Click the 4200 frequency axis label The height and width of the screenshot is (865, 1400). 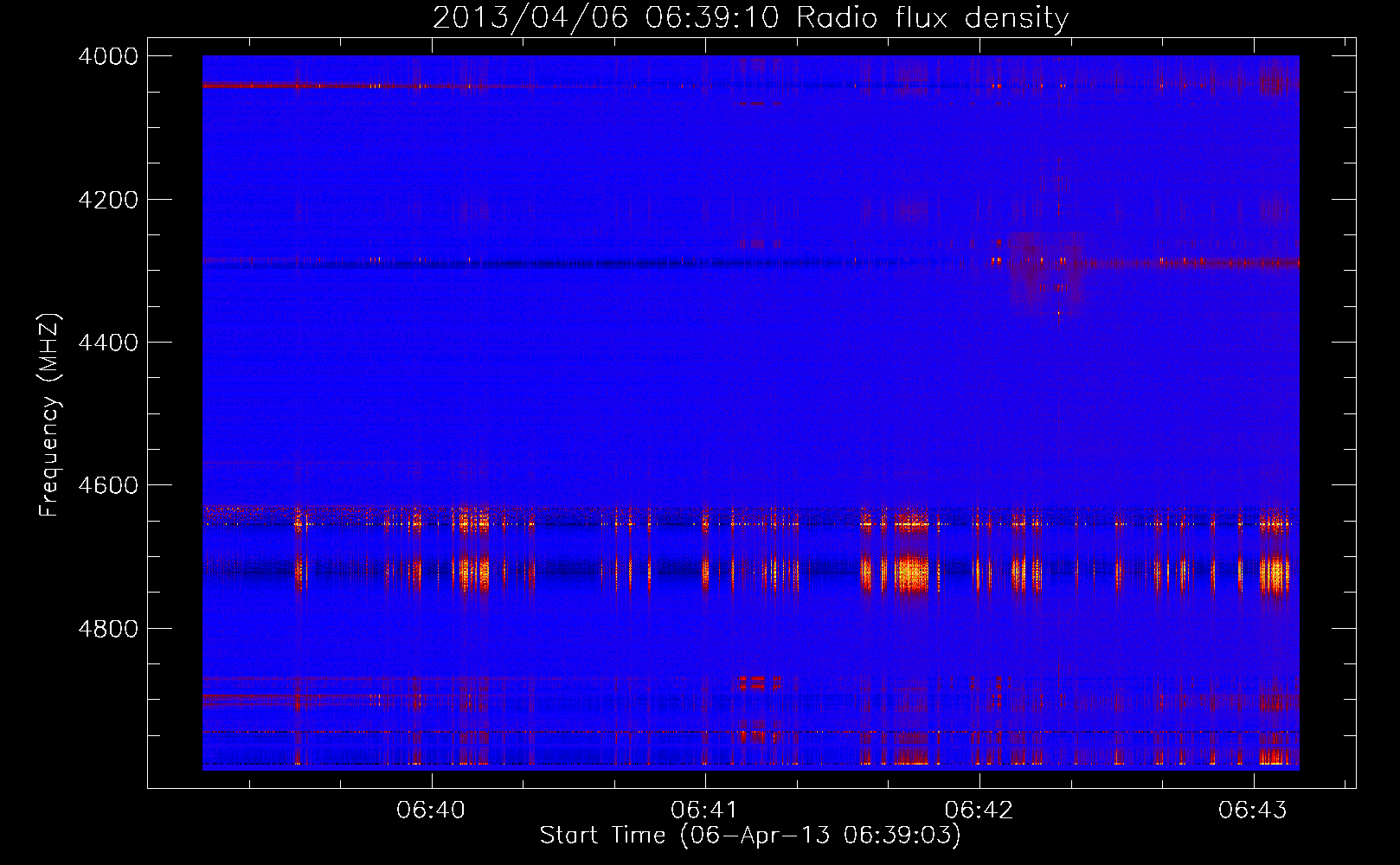pyautogui.click(x=108, y=200)
